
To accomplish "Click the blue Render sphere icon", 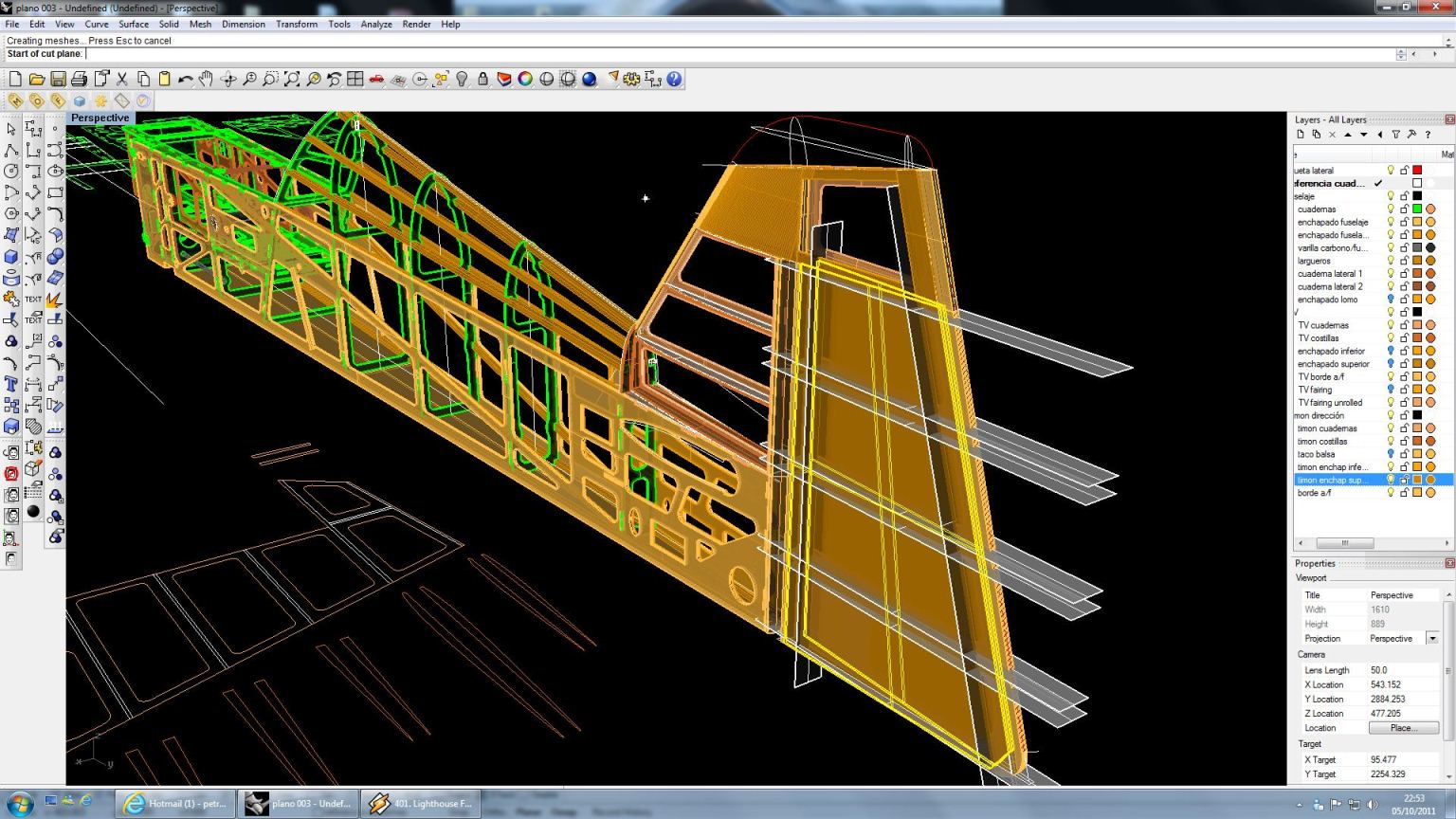I will (590, 80).
